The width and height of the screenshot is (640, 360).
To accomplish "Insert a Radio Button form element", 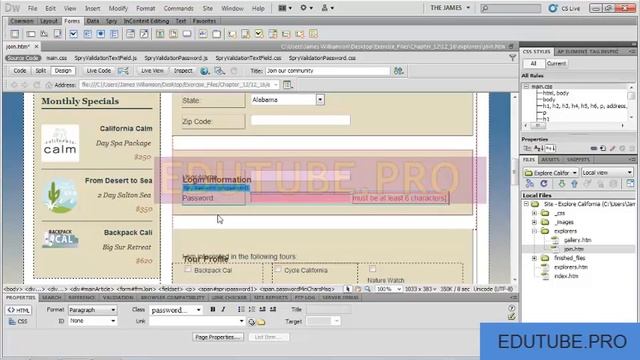I will [x=100, y=34].
